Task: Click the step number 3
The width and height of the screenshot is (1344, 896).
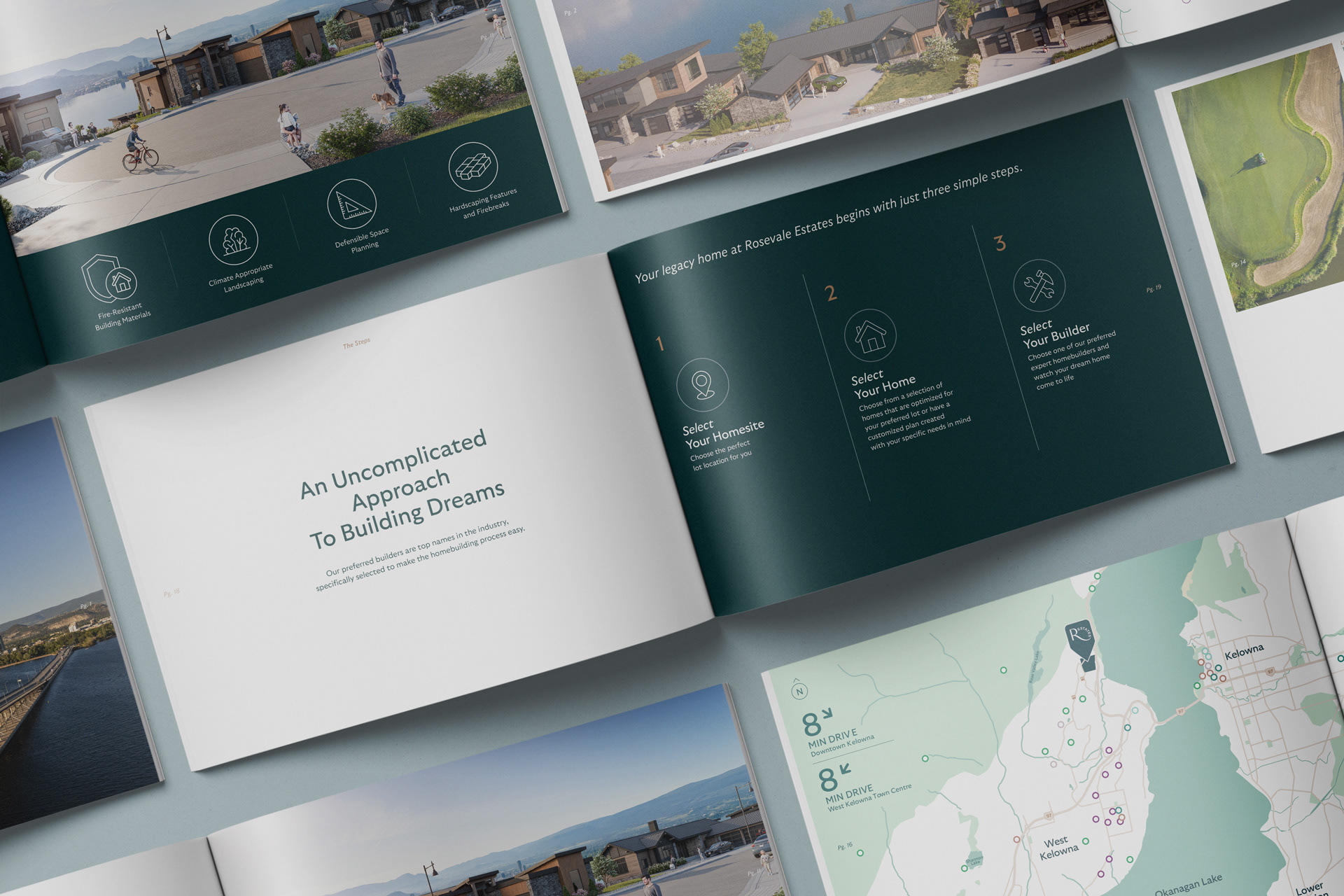Action: [x=1000, y=243]
